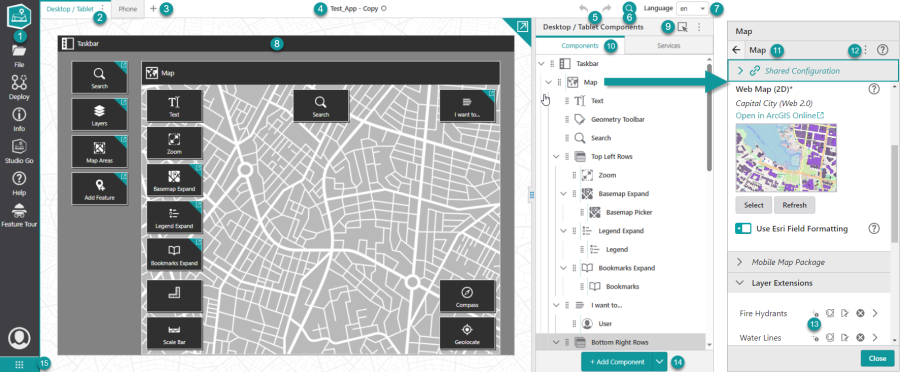The height and width of the screenshot is (372, 900).
Task: Open the Language dropdown
Action: tap(692, 9)
